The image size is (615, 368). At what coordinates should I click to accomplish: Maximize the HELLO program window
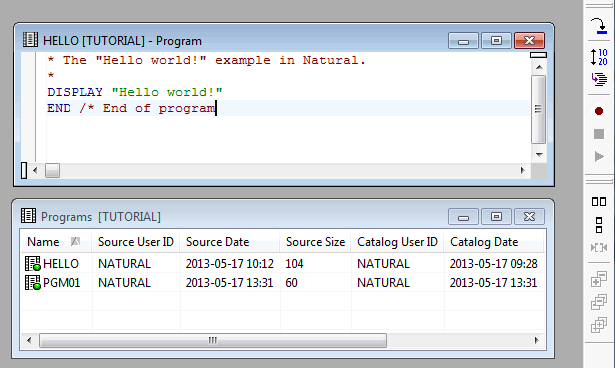click(x=496, y=40)
